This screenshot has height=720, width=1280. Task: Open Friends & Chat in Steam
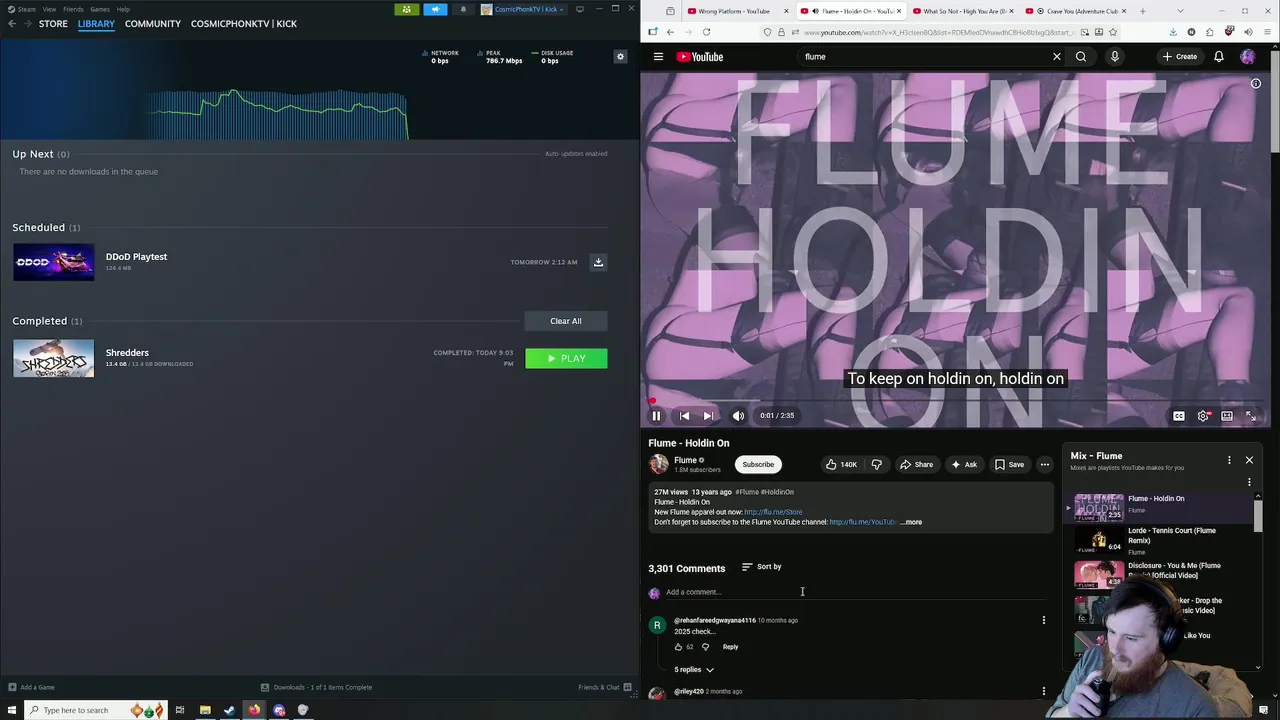pyautogui.click(x=604, y=687)
